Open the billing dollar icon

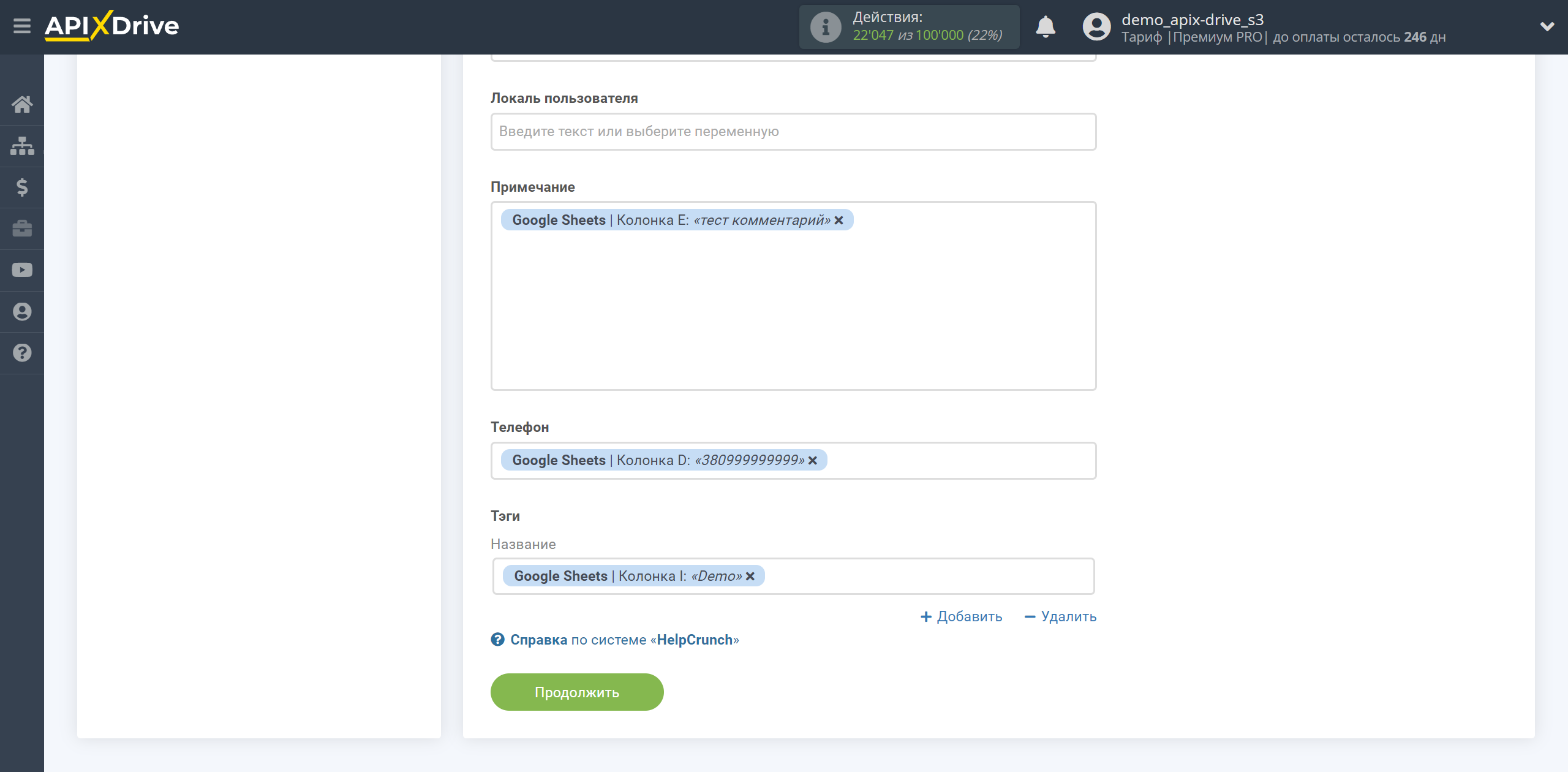[x=22, y=187]
